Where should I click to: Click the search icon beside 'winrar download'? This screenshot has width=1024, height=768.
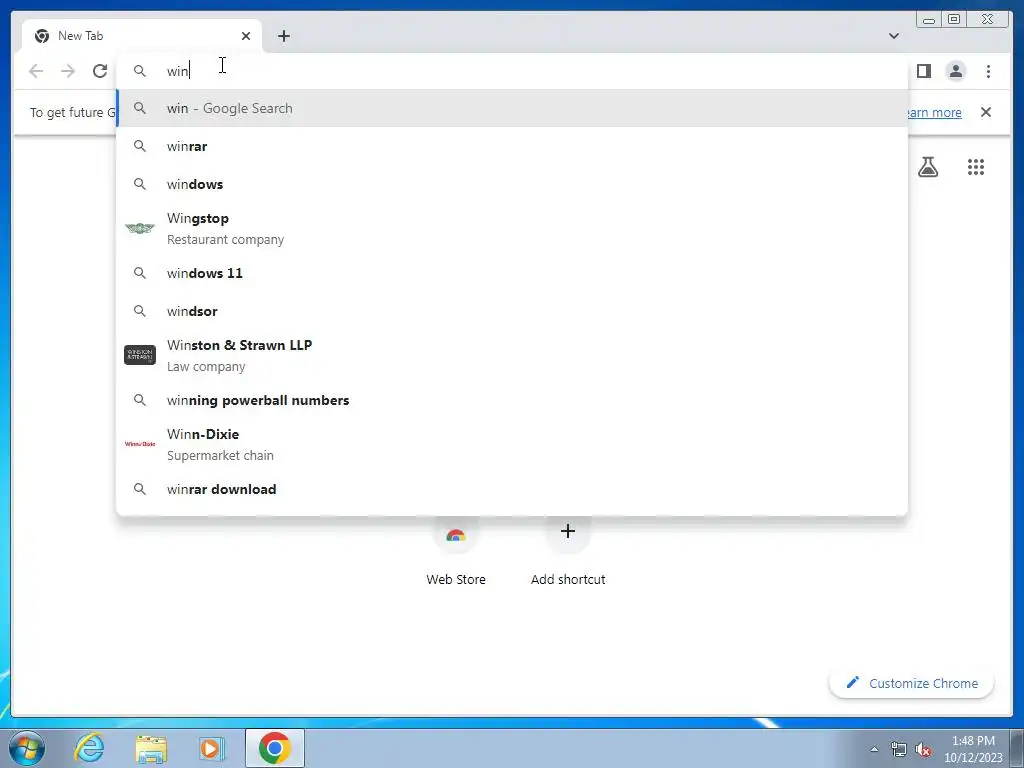[140, 489]
